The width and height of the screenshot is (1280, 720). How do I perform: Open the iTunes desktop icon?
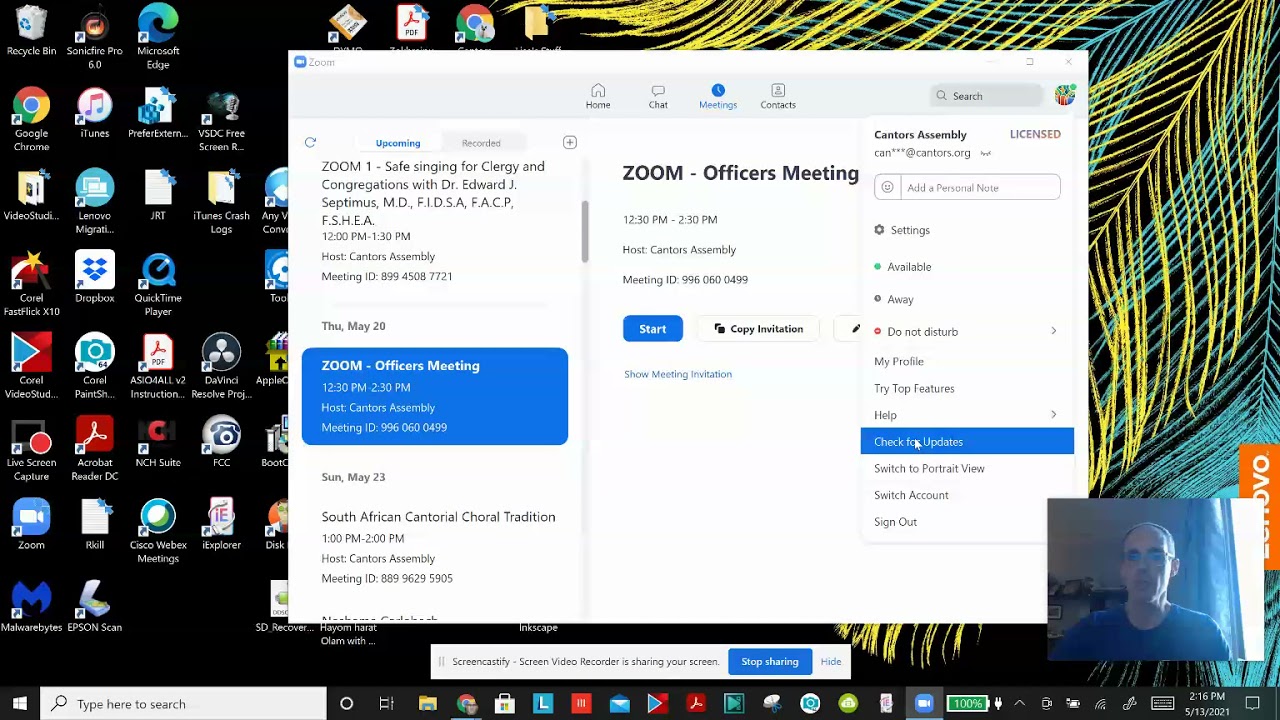(94, 113)
